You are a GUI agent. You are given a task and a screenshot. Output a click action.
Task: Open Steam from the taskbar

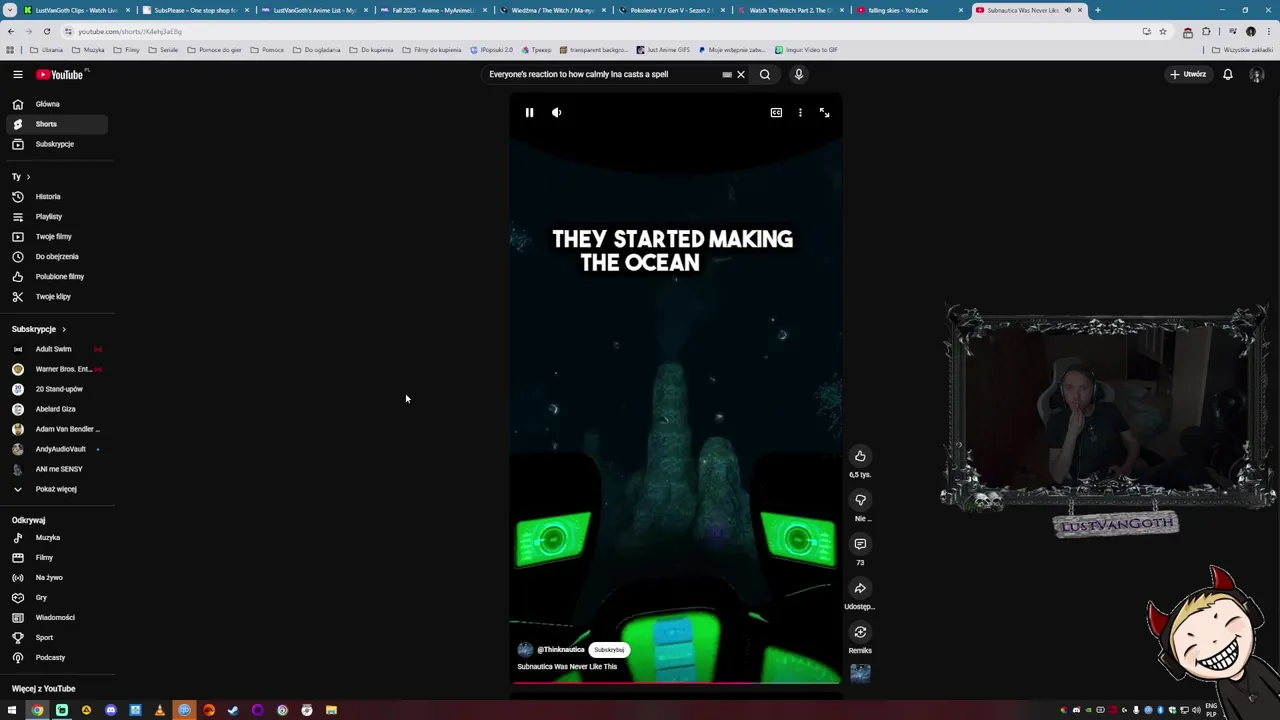pyautogui.click(x=233, y=710)
